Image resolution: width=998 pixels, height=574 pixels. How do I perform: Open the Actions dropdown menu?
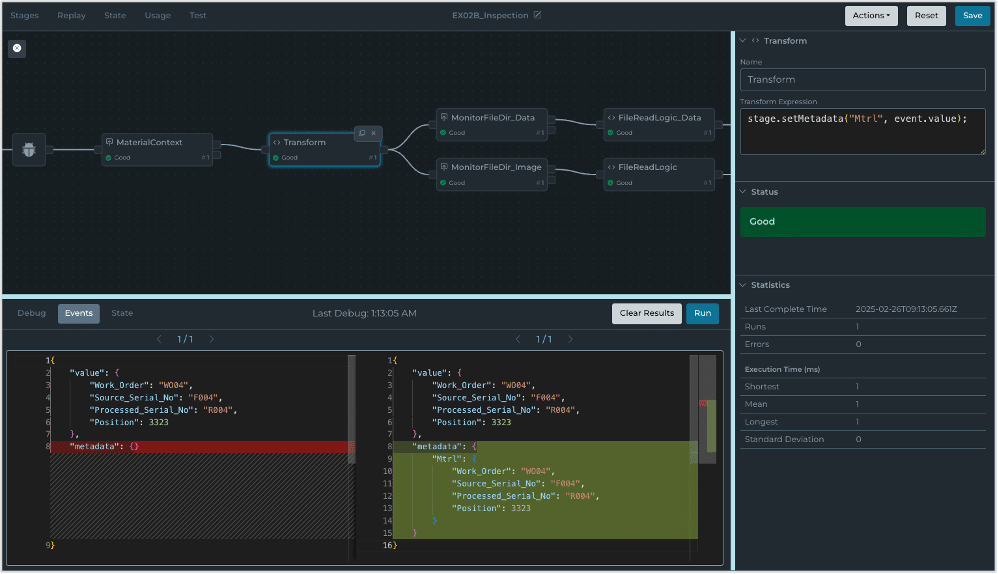[x=870, y=15]
